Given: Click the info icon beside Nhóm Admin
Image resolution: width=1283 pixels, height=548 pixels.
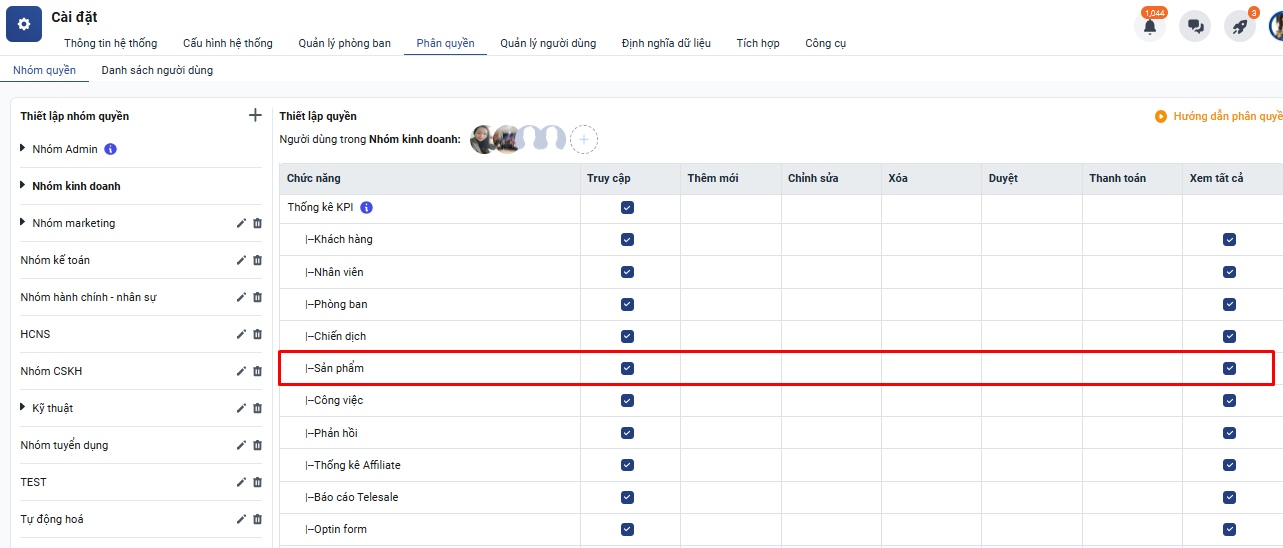Looking at the screenshot, I should coord(111,149).
